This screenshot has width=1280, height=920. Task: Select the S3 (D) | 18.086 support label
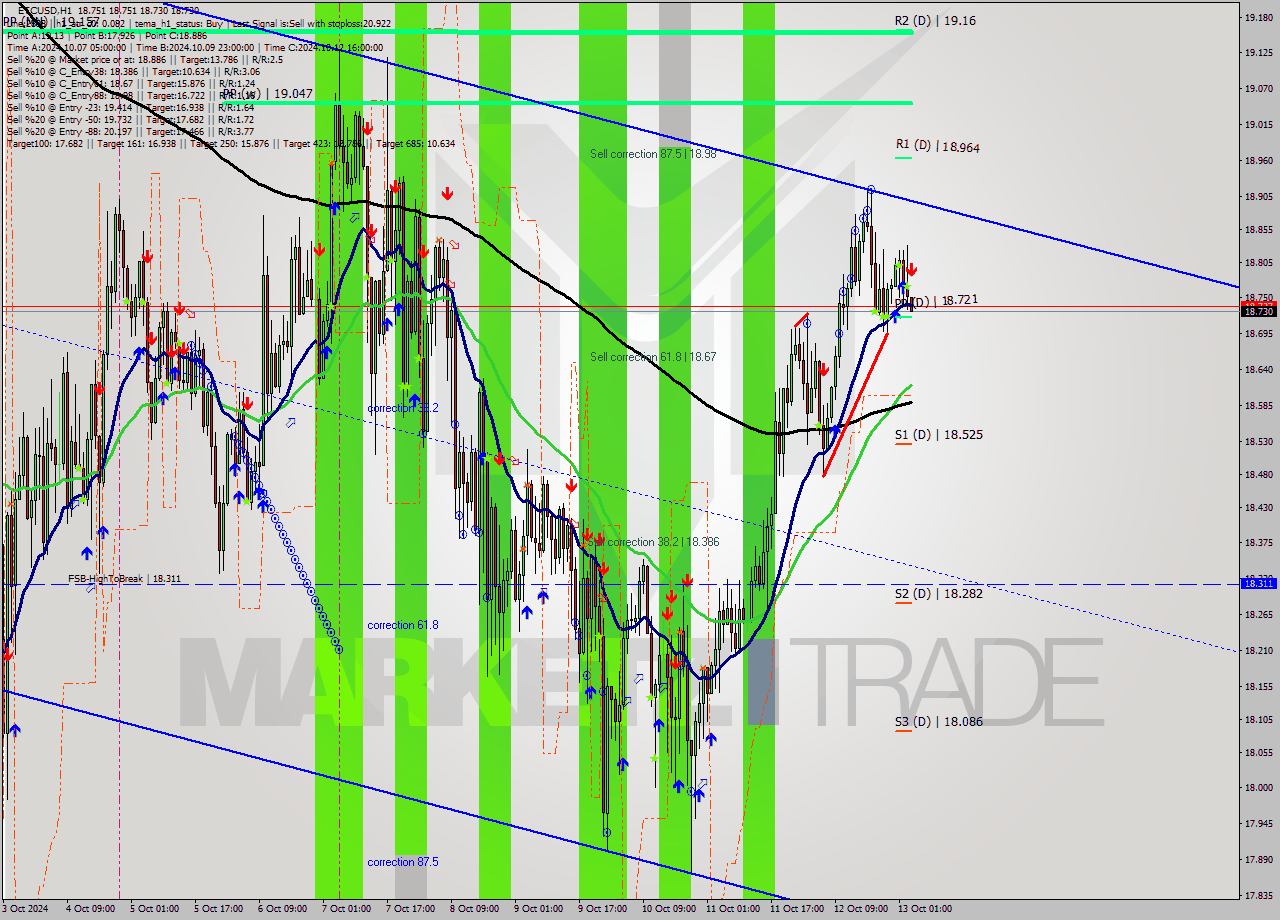click(x=938, y=721)
